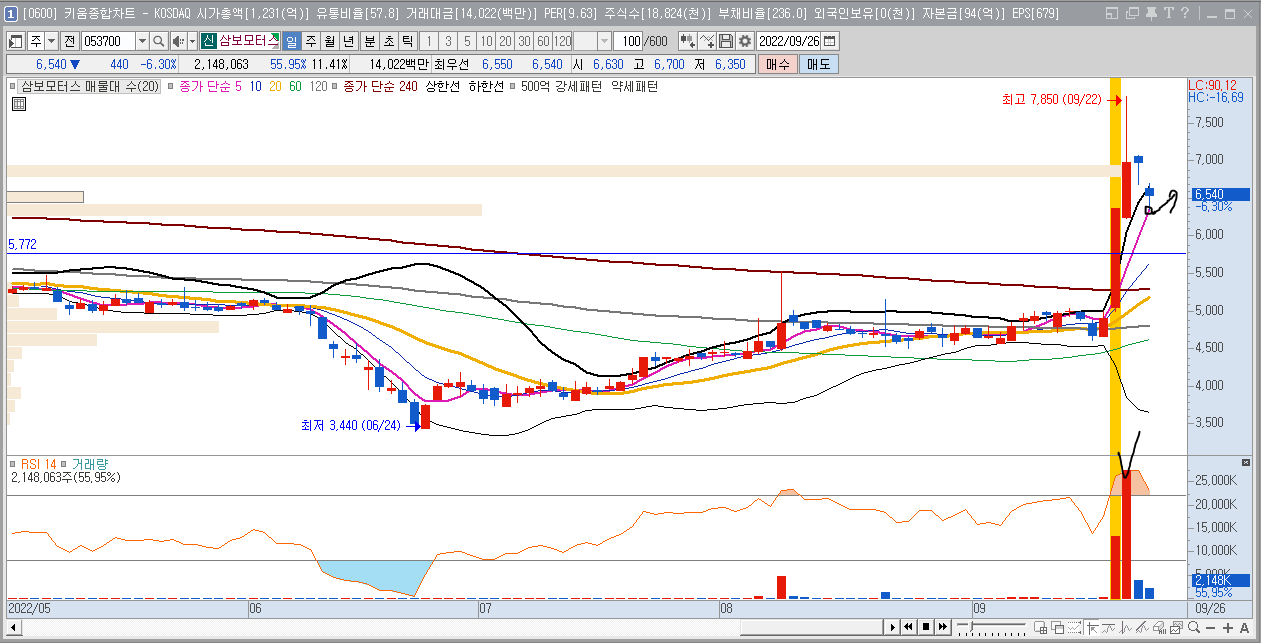Zoom in with the plus icon

[1228, 628]
